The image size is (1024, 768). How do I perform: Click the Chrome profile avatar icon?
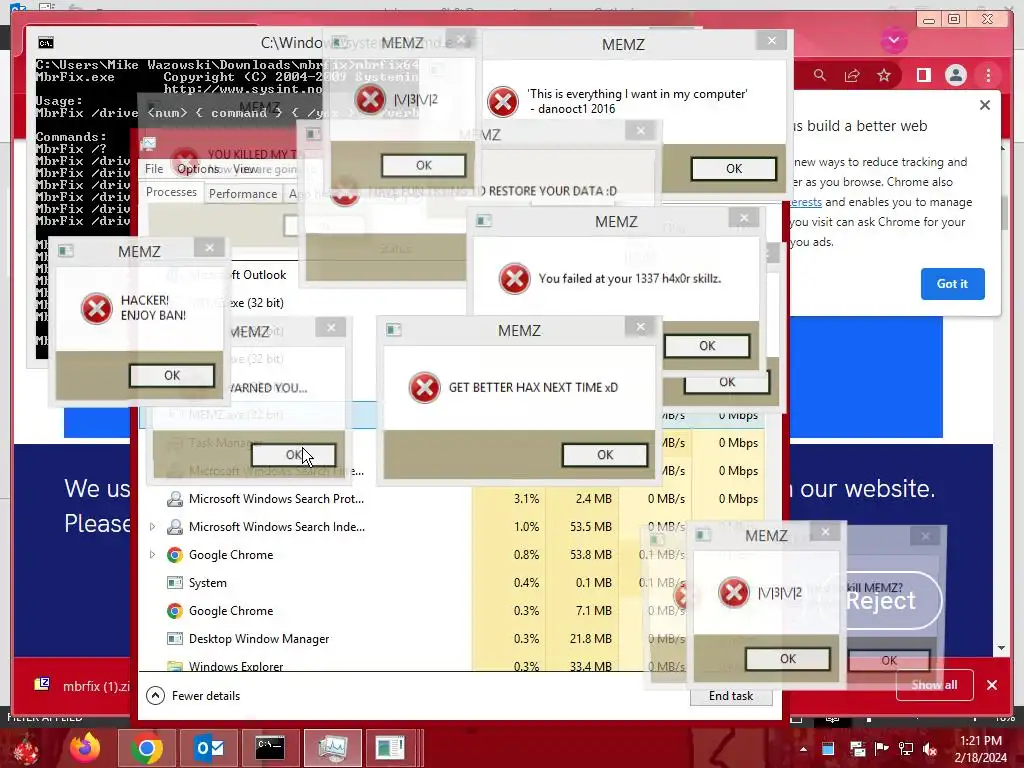click(955, 76)
